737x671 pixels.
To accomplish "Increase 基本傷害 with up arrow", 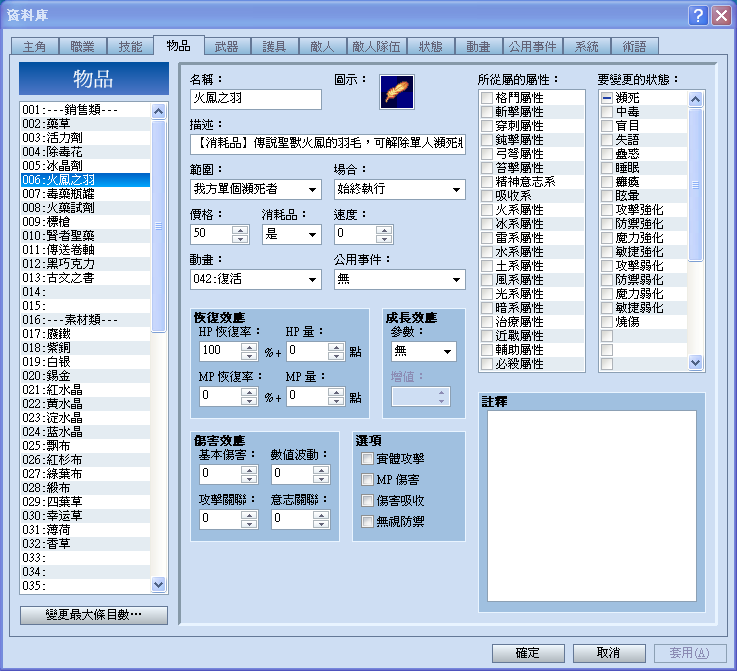I will pyautogui.click(x=249, y=469).
